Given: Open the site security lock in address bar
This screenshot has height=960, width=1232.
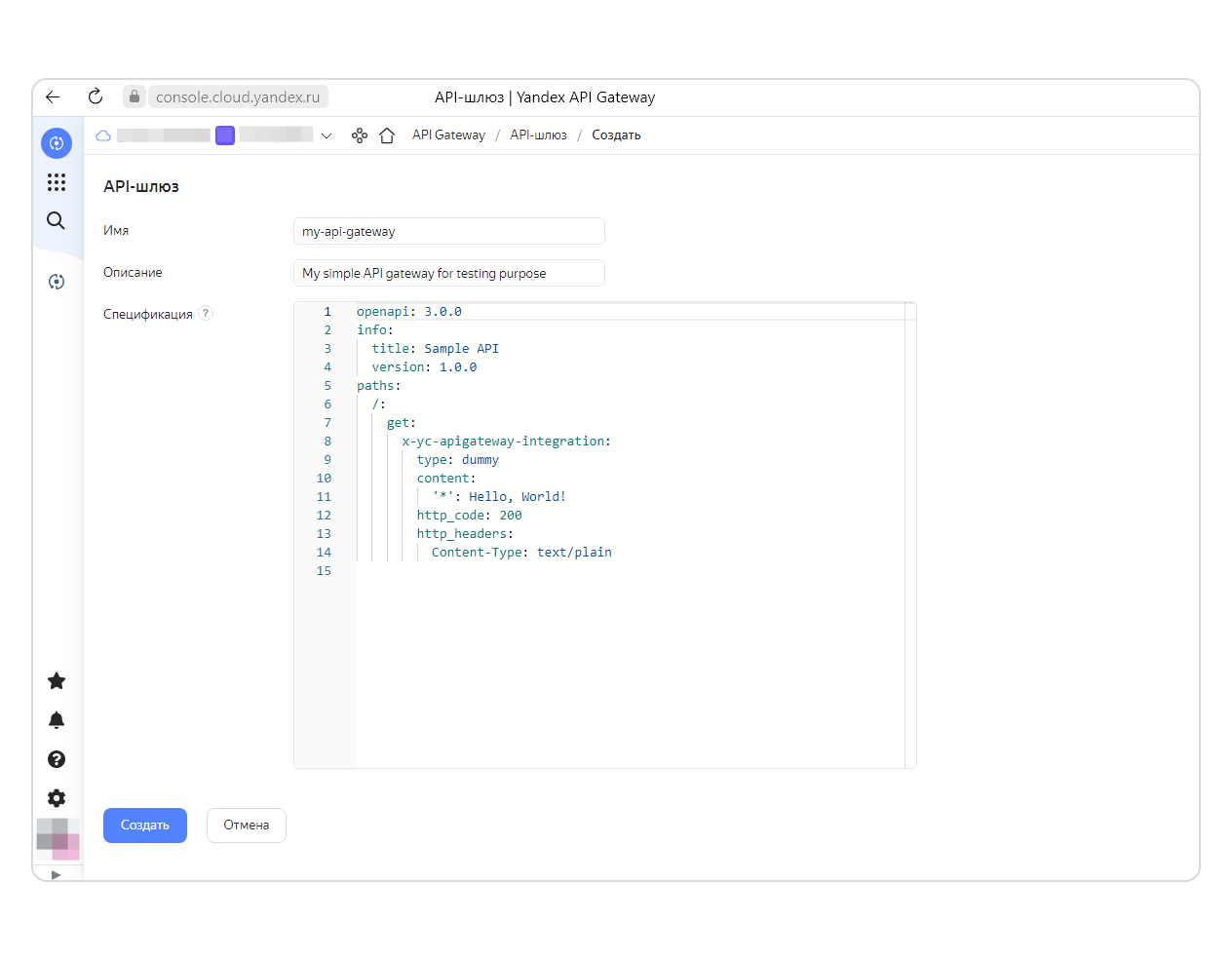Looking at the screenshot, I should (134, 96).
